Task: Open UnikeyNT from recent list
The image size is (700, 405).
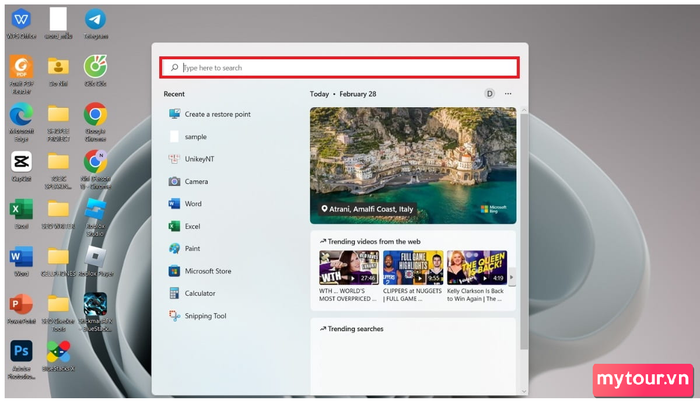Action: tap(192, 159)
